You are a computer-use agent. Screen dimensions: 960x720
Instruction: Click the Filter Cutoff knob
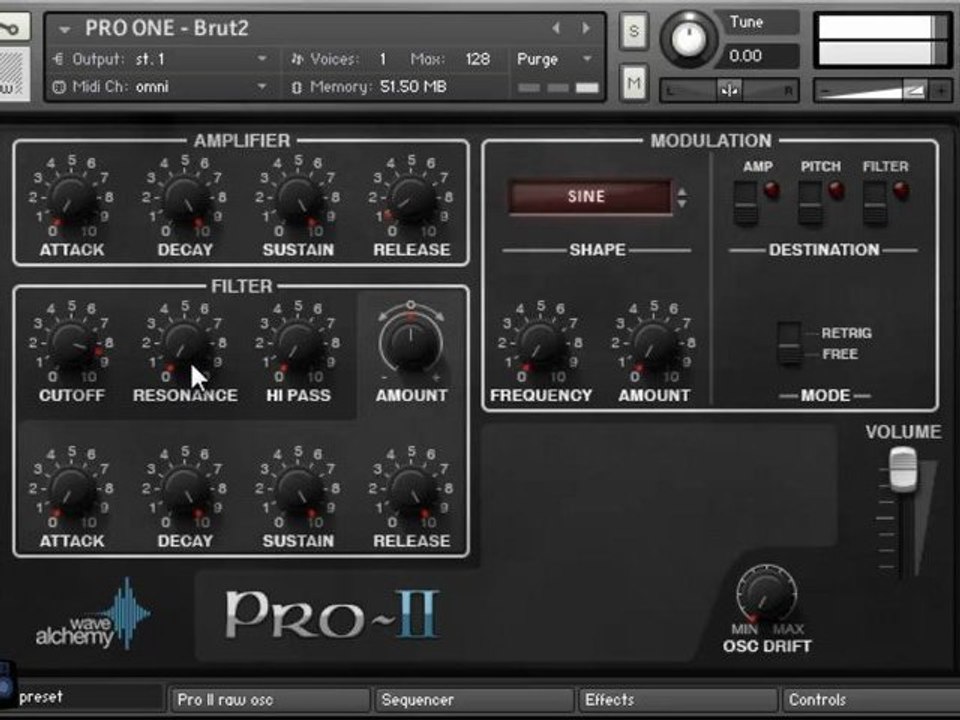click(x=72, y=343)
